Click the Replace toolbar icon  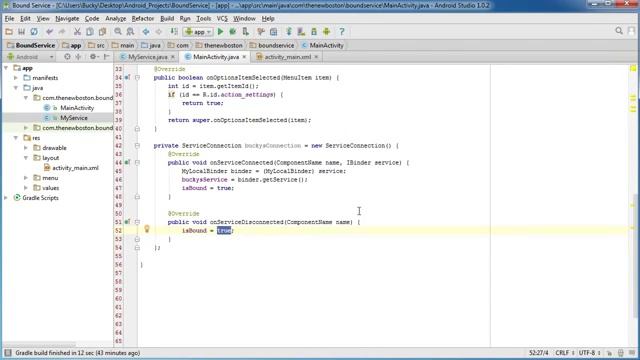coord(130,31)
